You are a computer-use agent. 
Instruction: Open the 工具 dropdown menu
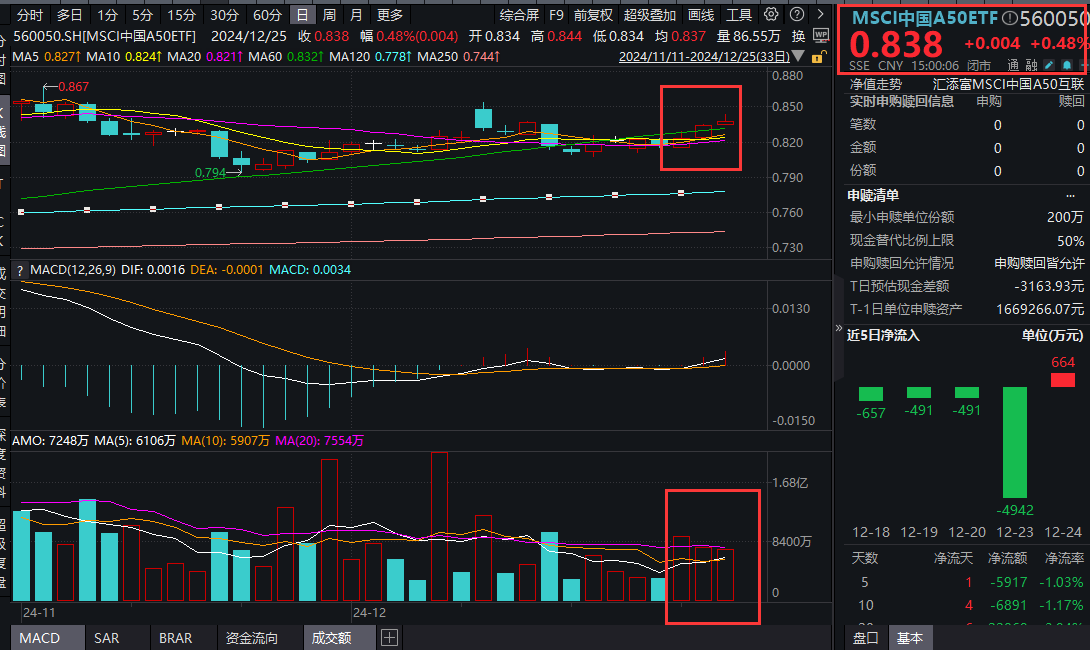point(740,14)
